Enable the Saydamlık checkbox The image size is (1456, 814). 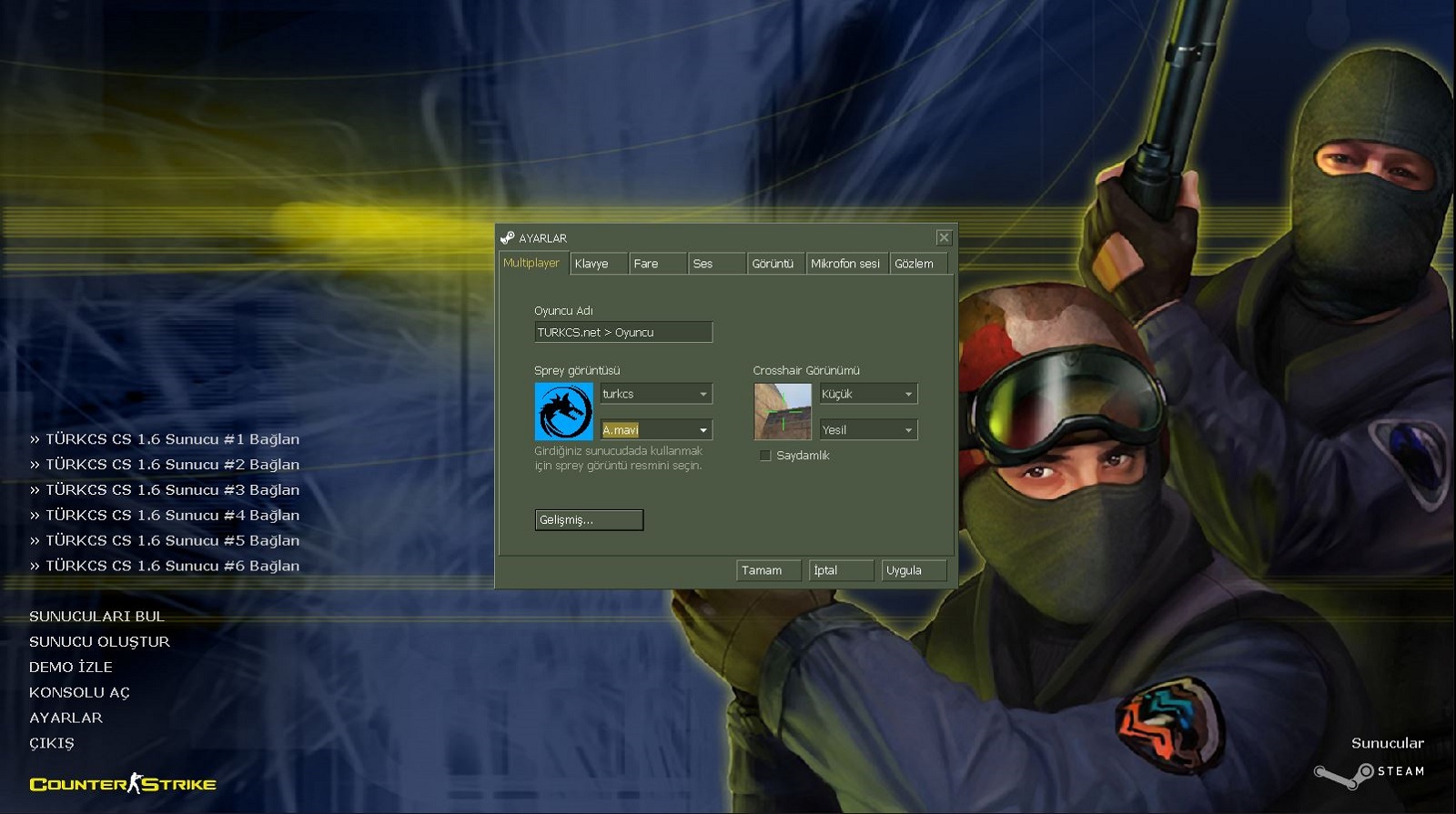765,456
